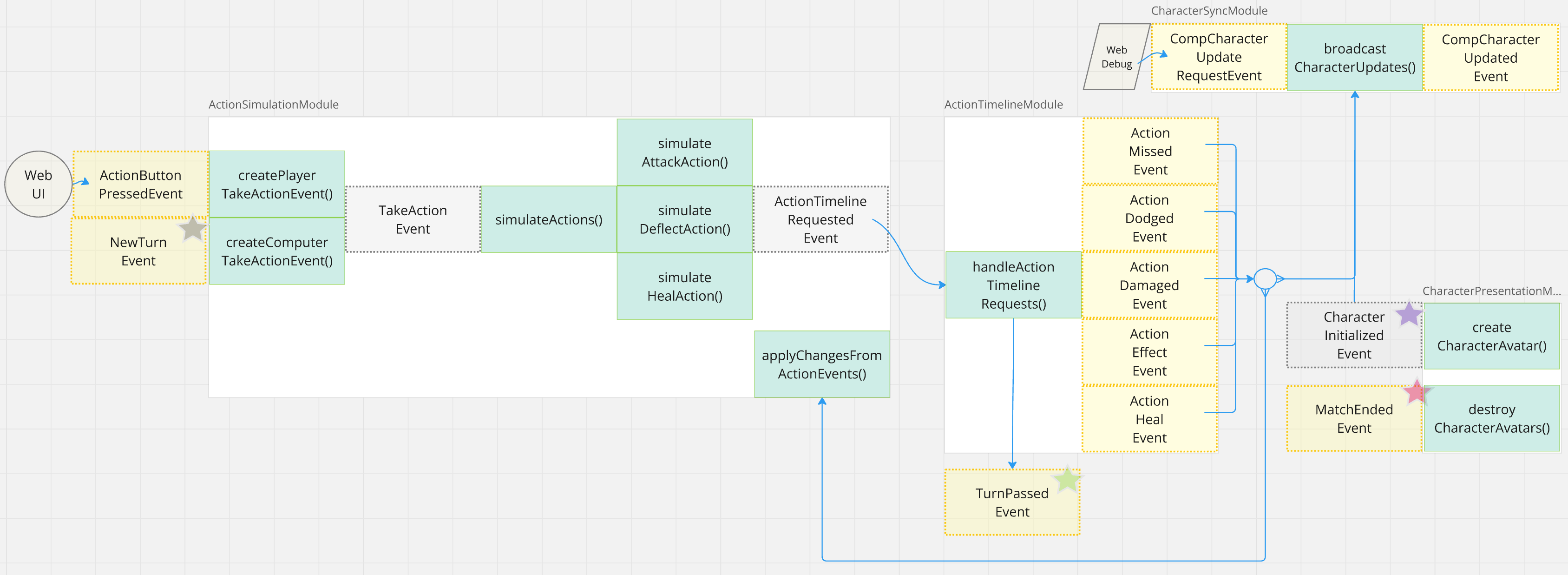
Task: Select the Web UI circle node
Action: (x=38, y=184)
